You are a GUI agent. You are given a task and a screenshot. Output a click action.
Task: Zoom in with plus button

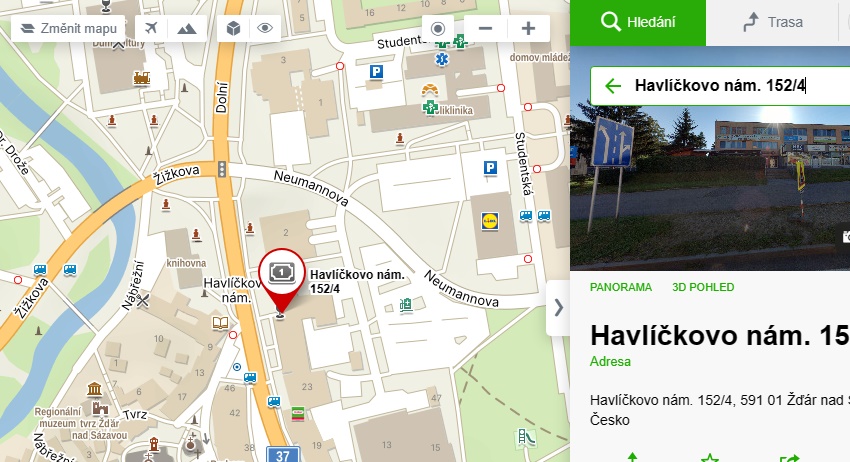pyautogui.click(x=529, y=29)
